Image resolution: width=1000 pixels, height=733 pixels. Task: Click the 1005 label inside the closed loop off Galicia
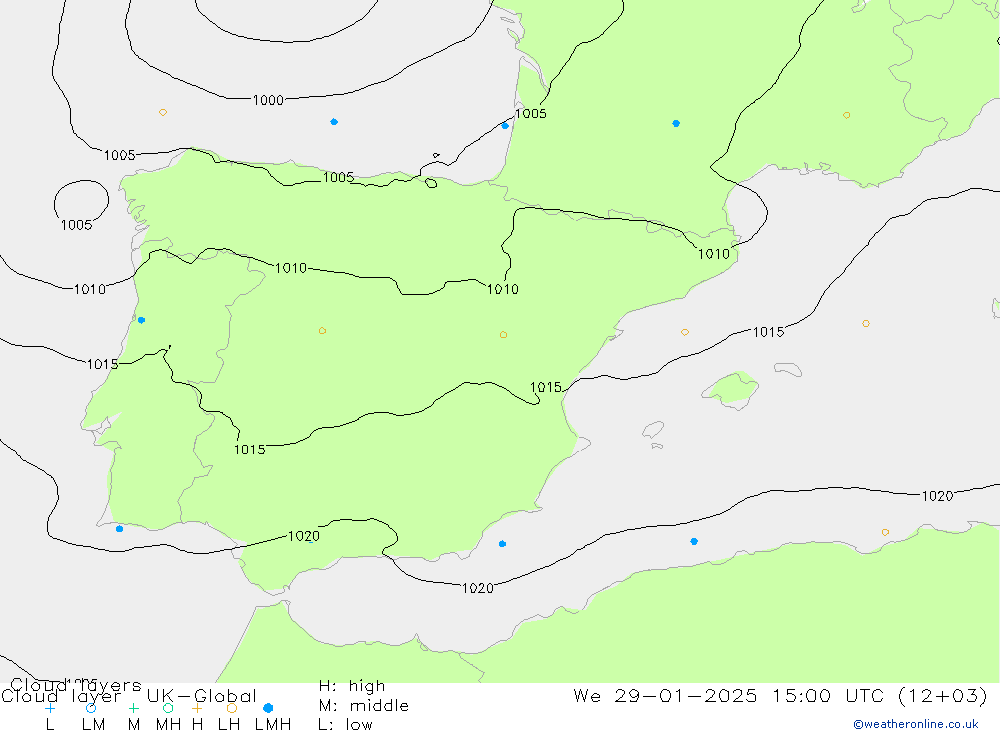click(x=77, y=225)
